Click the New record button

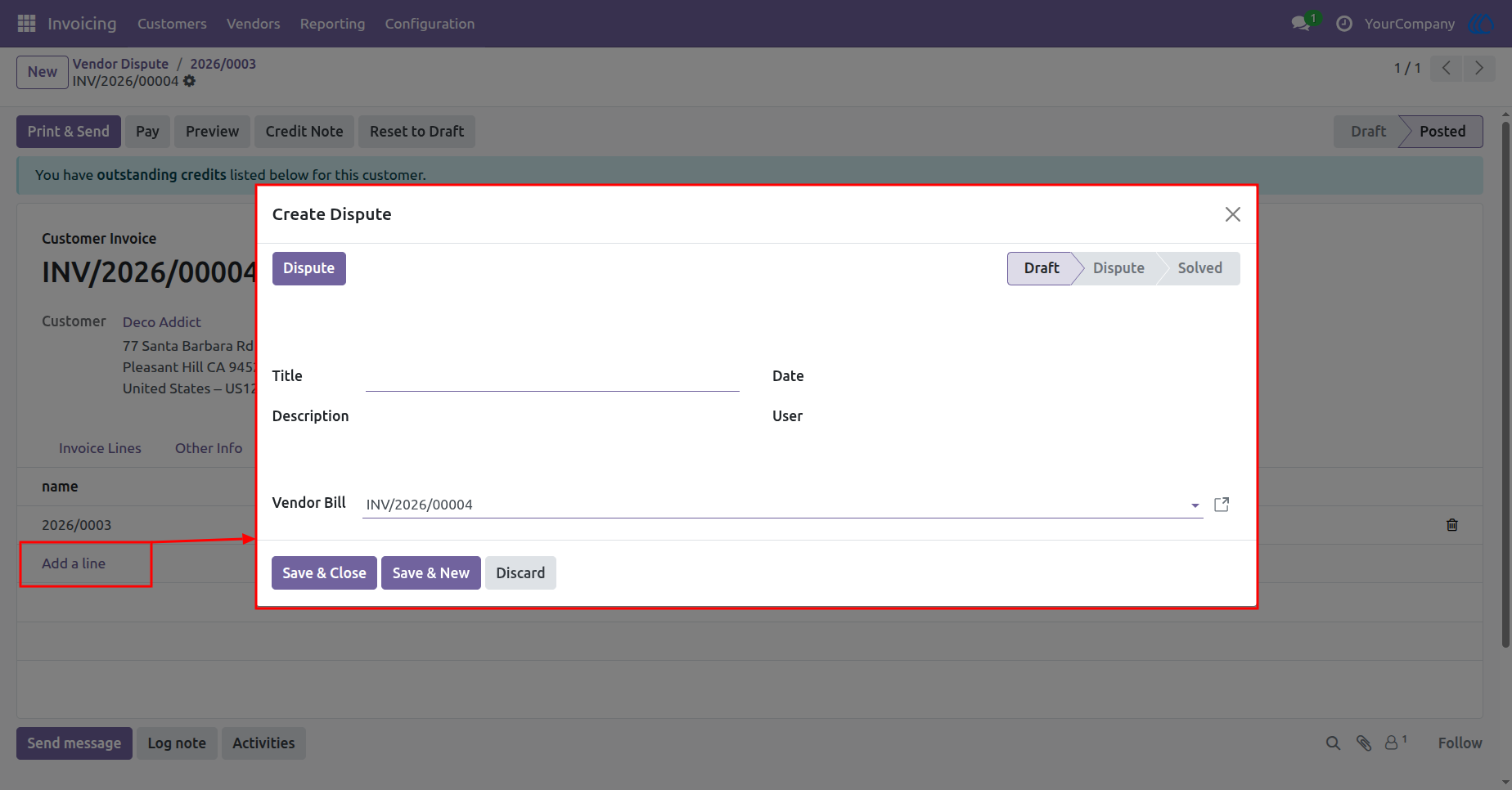pos(43,72)
